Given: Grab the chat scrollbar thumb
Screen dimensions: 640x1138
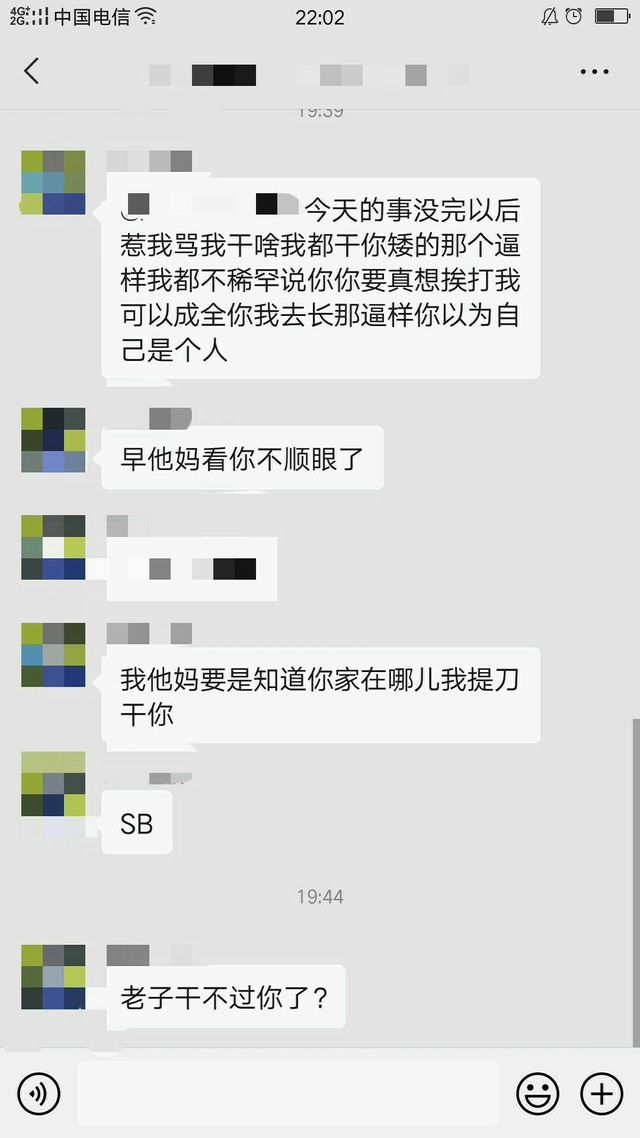Looking at the screenshot, I should tap(636, 882).
